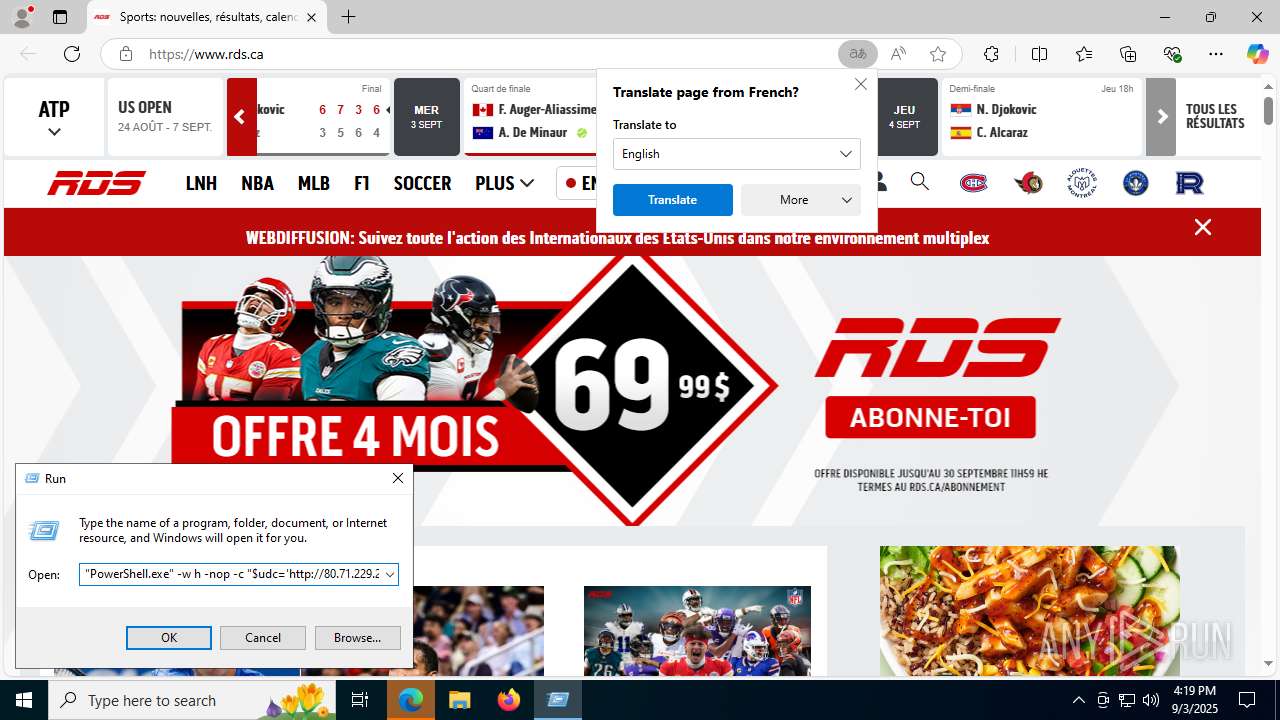This screenshot has width=1280, height=720.
Task: Click the RDS logo in navigation
Action: 97,183
